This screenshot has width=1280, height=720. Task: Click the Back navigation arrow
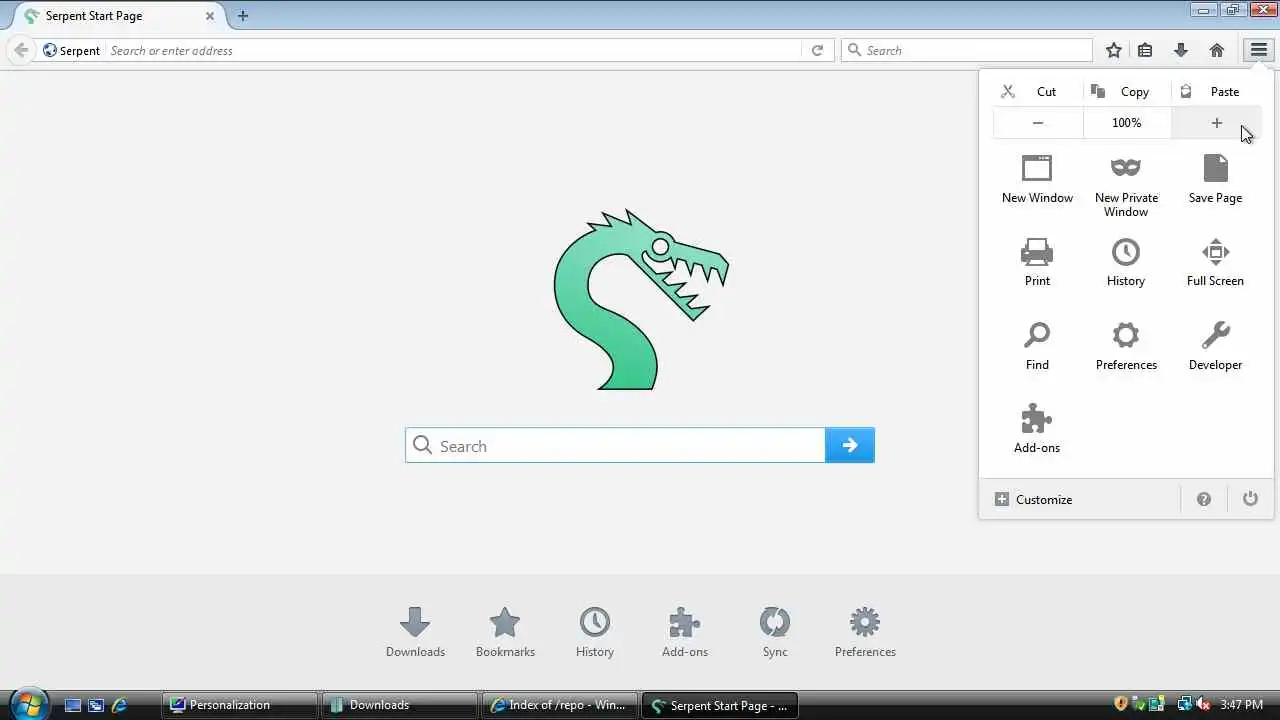point(21,50)
